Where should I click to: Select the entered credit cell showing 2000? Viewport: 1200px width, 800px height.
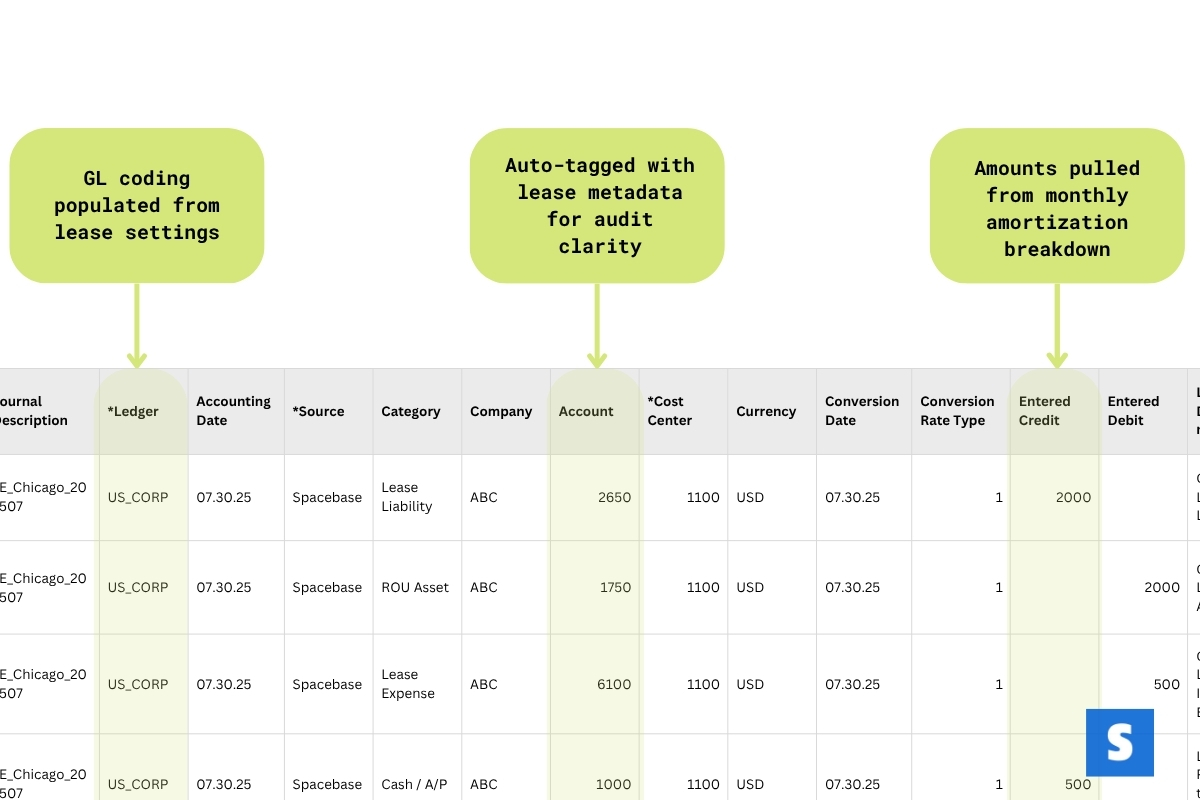pyautogui.click(x=1072, y=497)
